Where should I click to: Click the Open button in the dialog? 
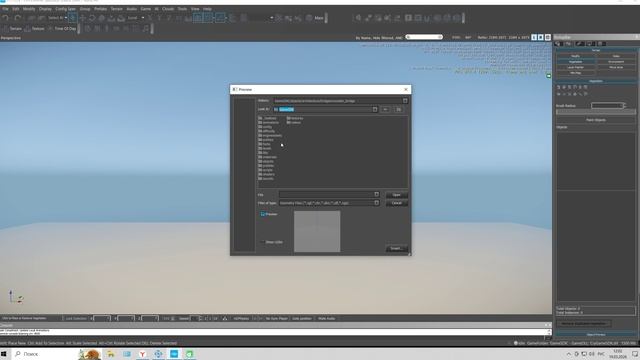(396, 195)
